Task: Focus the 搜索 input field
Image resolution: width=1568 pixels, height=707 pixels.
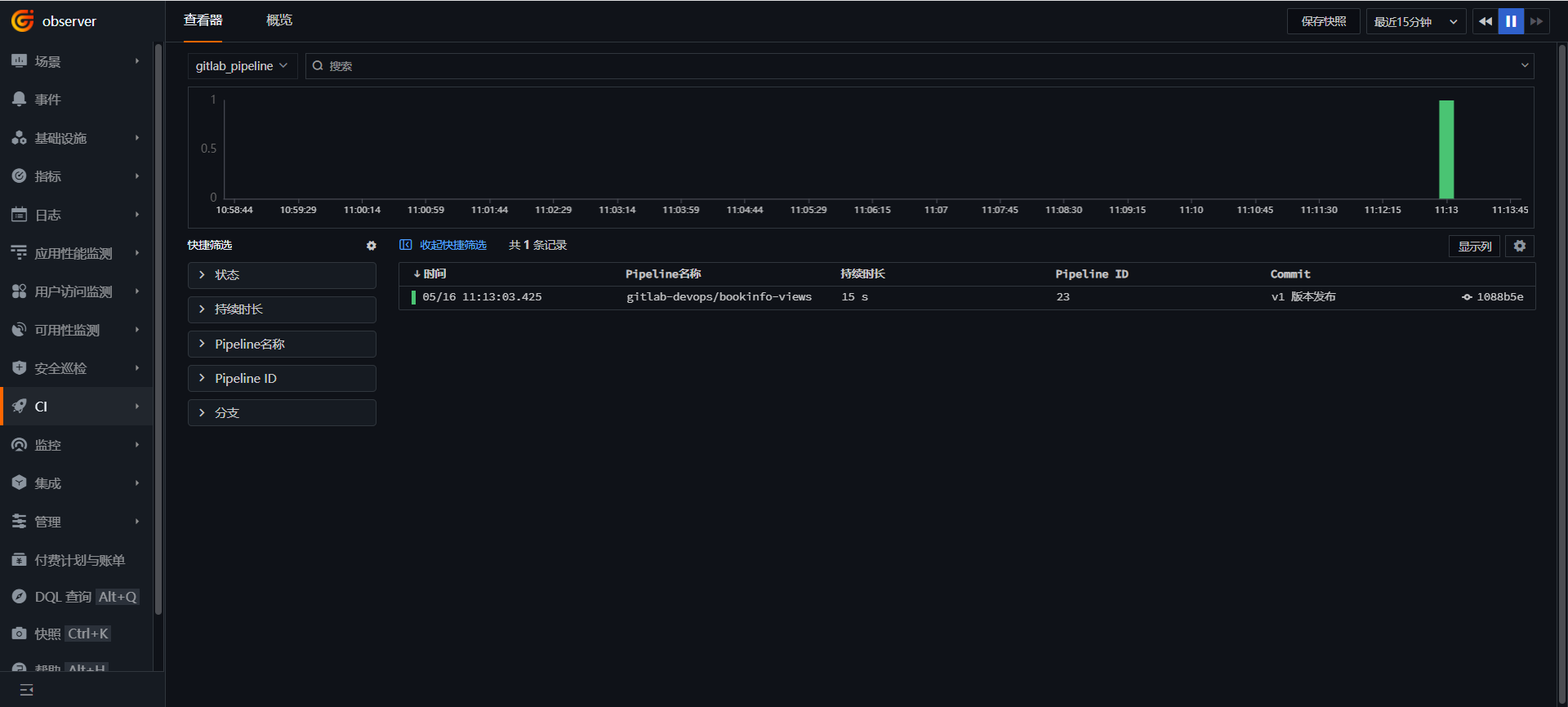Action: [x=920, y=66]
